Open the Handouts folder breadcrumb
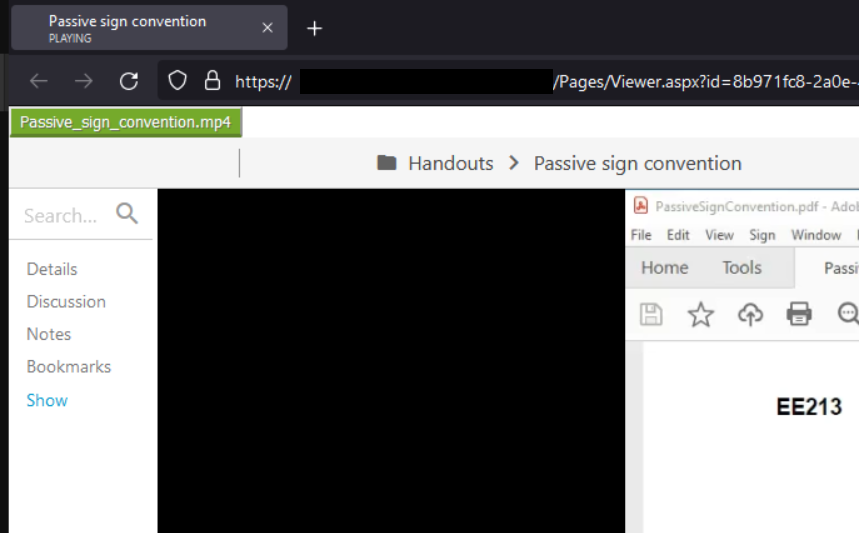This screenshot has width=860, height=533. (x=450, y=163)
